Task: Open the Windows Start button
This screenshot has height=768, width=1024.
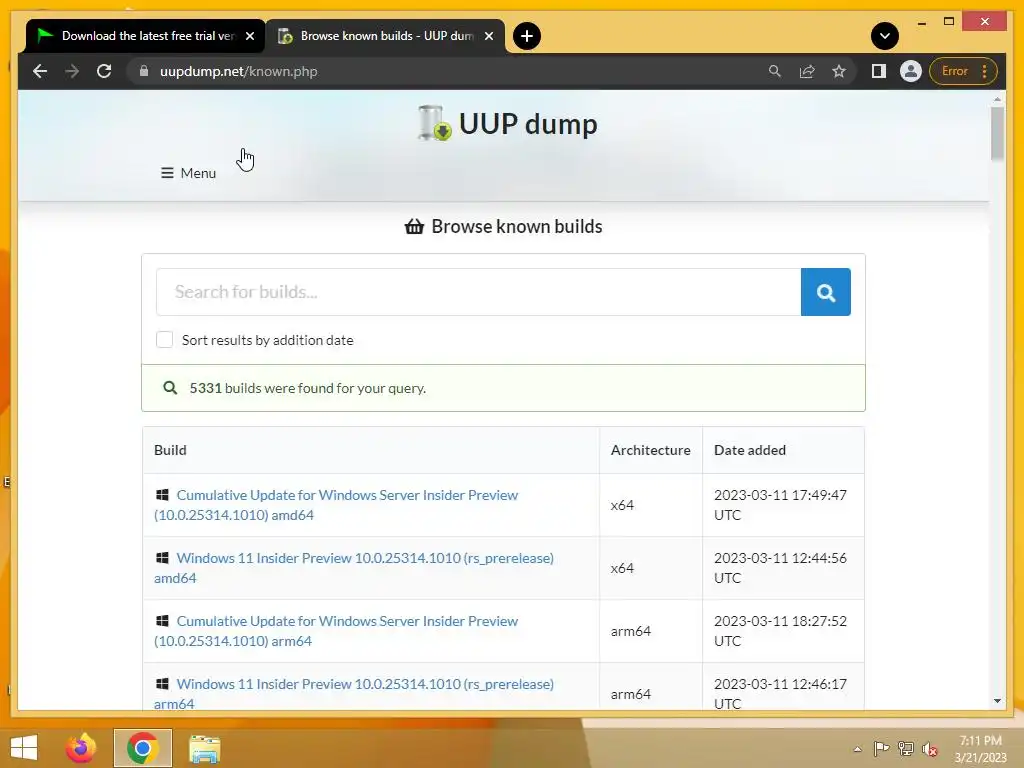Action: (24, 748)
